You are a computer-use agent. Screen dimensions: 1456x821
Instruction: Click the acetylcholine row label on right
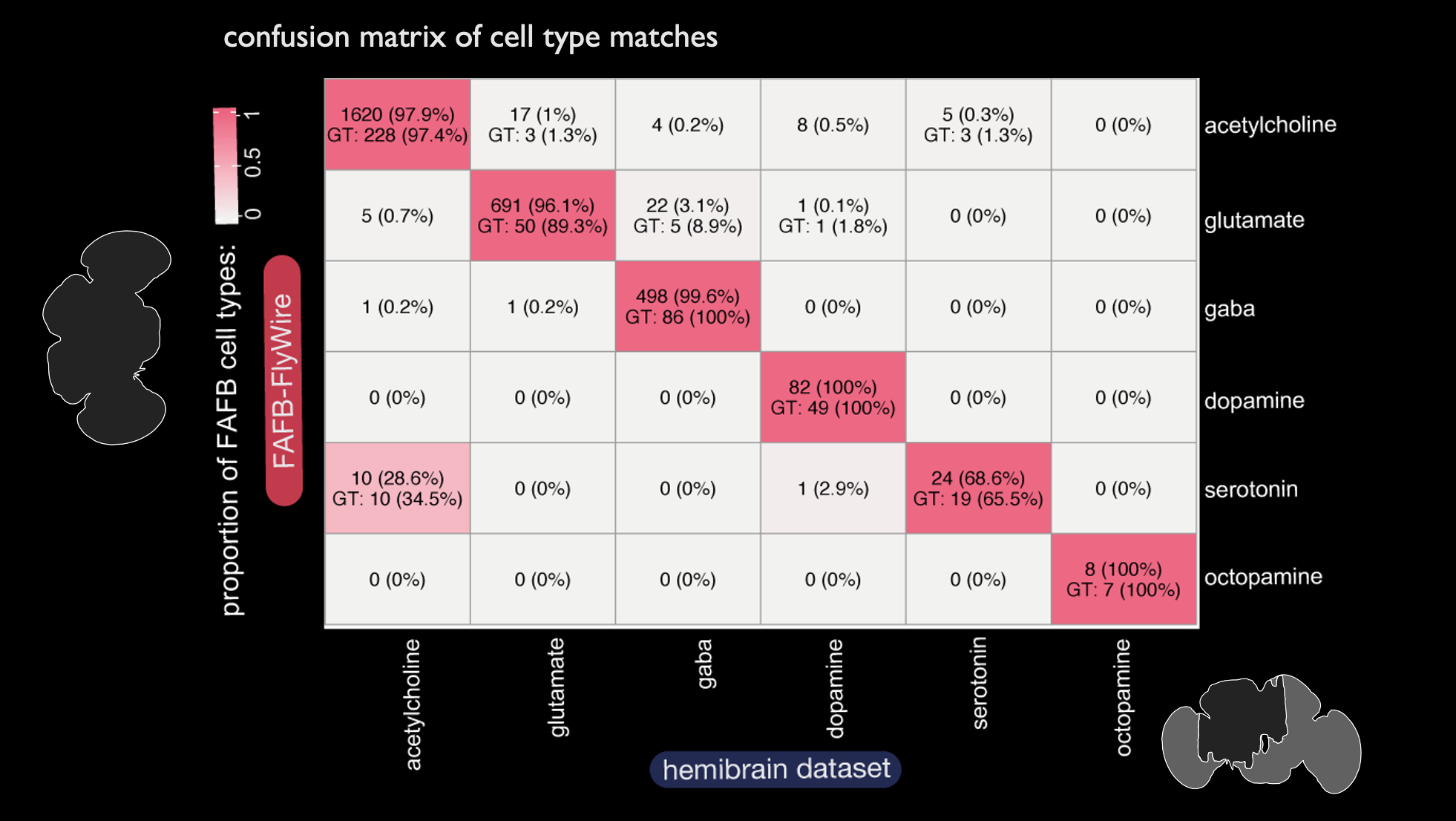tap(1270, 125)
